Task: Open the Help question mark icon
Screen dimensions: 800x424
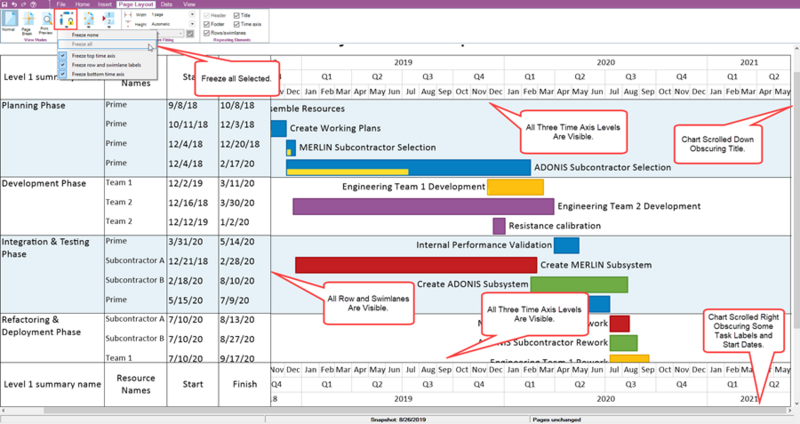Action: pyautogui.click(x=33, y=4)
